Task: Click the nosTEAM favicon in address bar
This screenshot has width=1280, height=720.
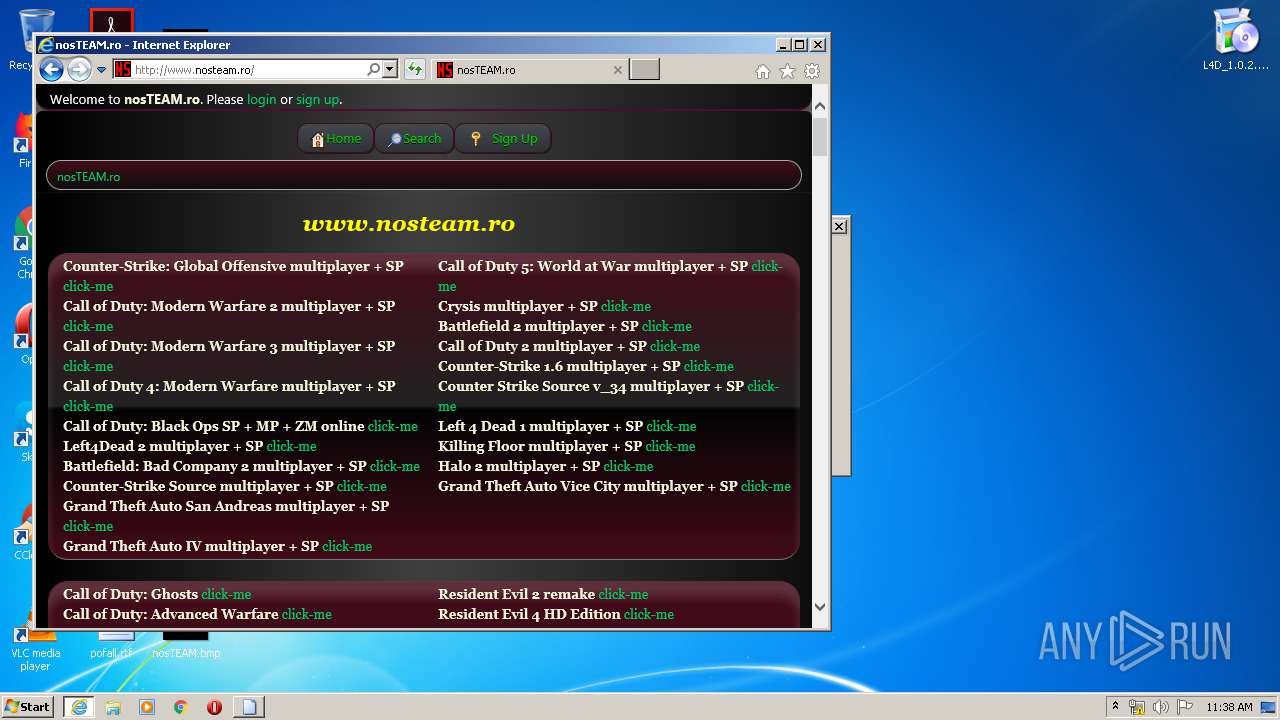Action: pos(123,70)
